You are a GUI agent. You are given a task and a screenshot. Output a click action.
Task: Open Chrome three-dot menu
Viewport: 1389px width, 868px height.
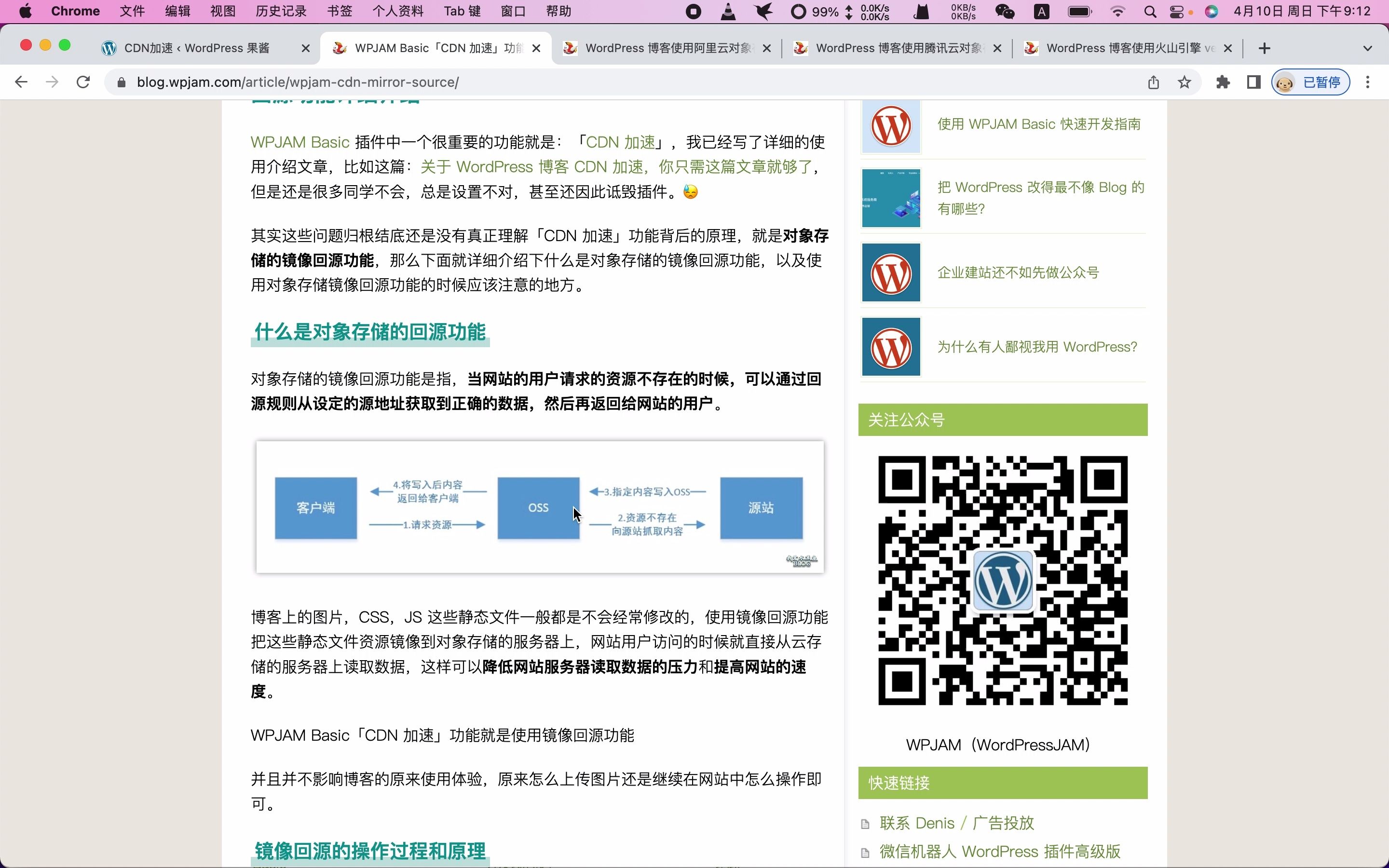click(x=1368, y=82)
